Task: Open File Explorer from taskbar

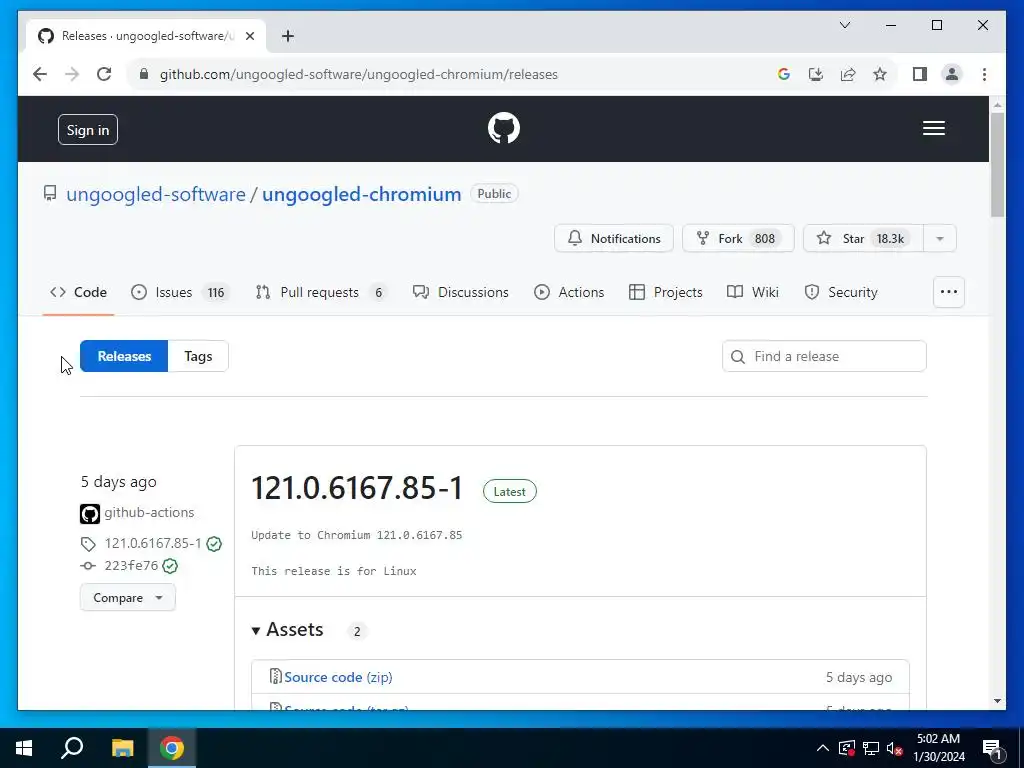Action: coord(122,748)
